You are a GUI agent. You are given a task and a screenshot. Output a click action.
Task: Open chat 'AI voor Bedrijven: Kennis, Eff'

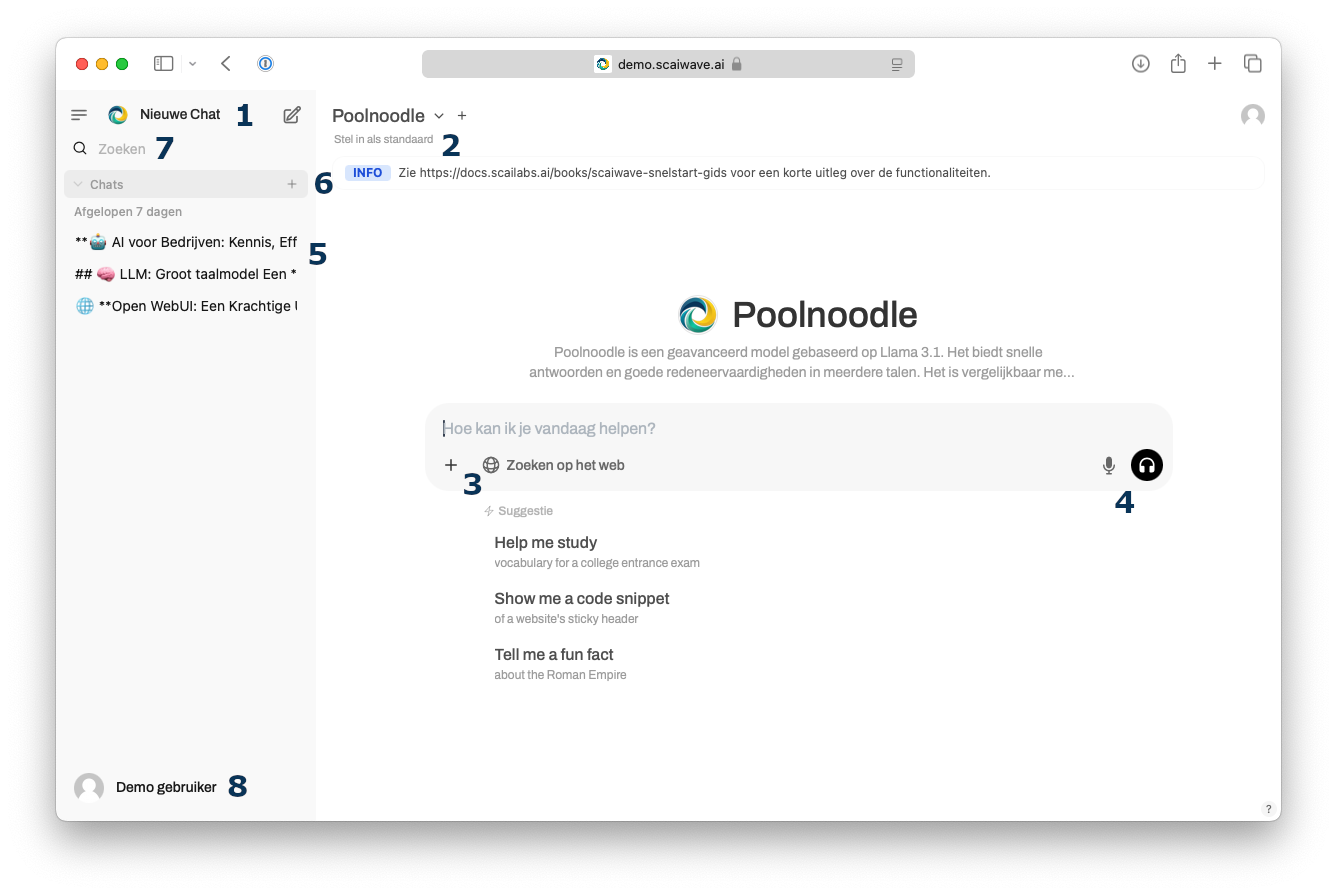tap(186, 242)
